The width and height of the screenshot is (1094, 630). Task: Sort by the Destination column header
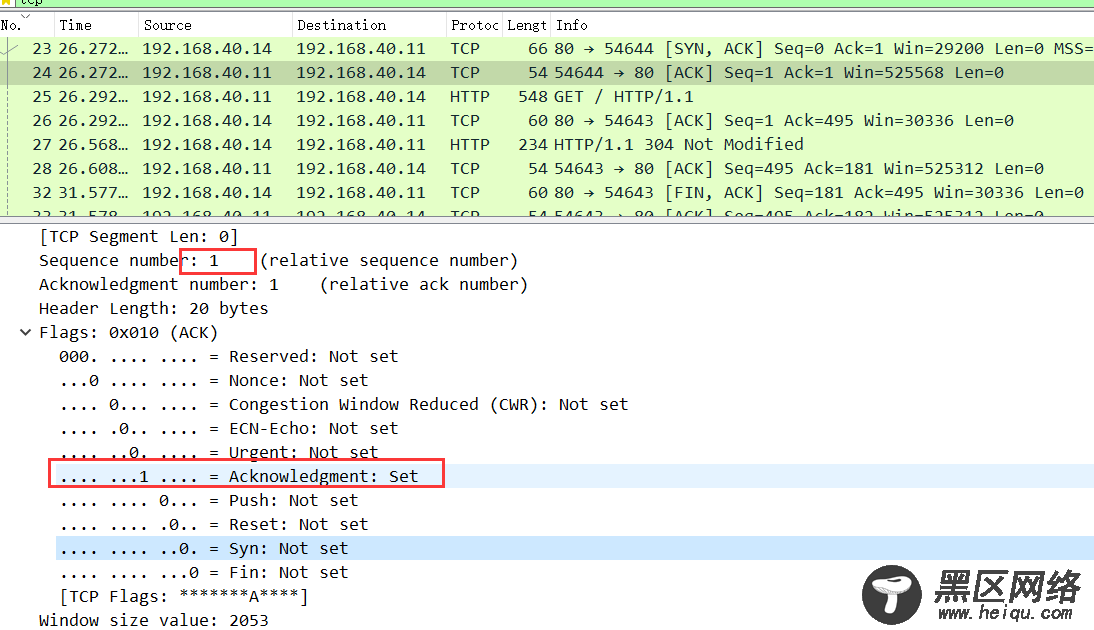pos(369,25)
